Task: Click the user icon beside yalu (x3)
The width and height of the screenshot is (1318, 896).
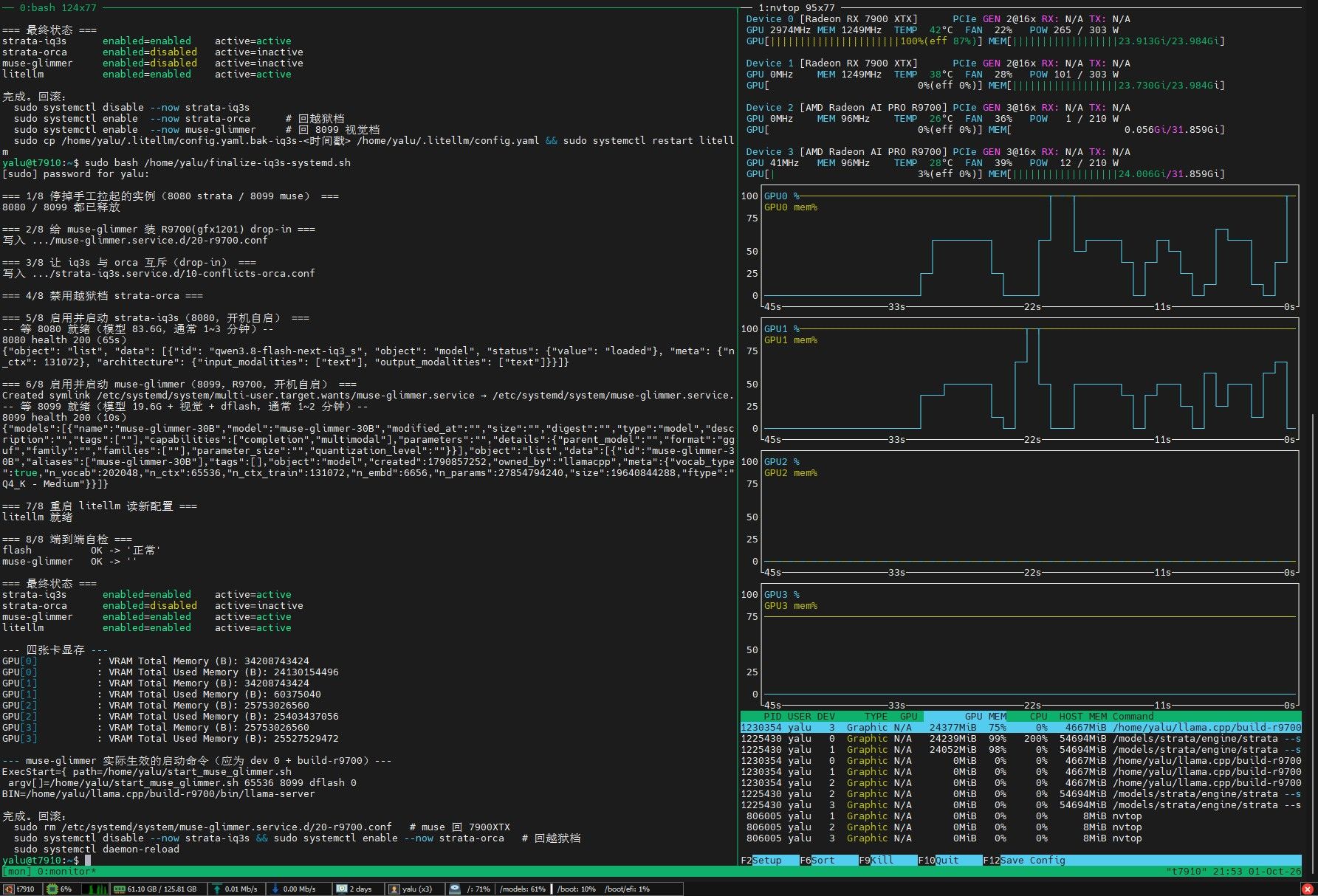Action: point(394,889)
